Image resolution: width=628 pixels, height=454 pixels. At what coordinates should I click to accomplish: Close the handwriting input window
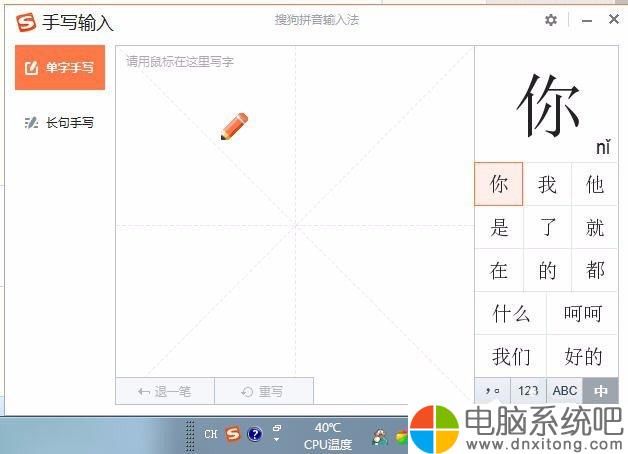tap(614, 19)
